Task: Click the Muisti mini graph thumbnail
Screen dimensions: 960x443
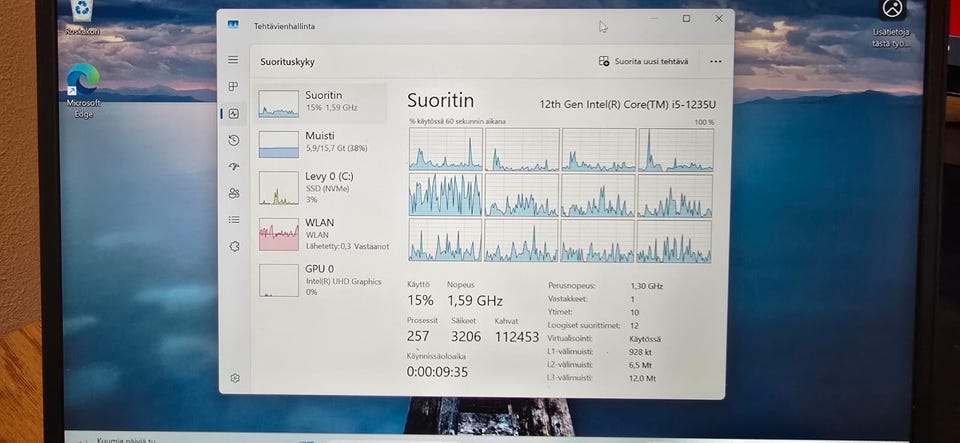Action: (x=279, y=144)
